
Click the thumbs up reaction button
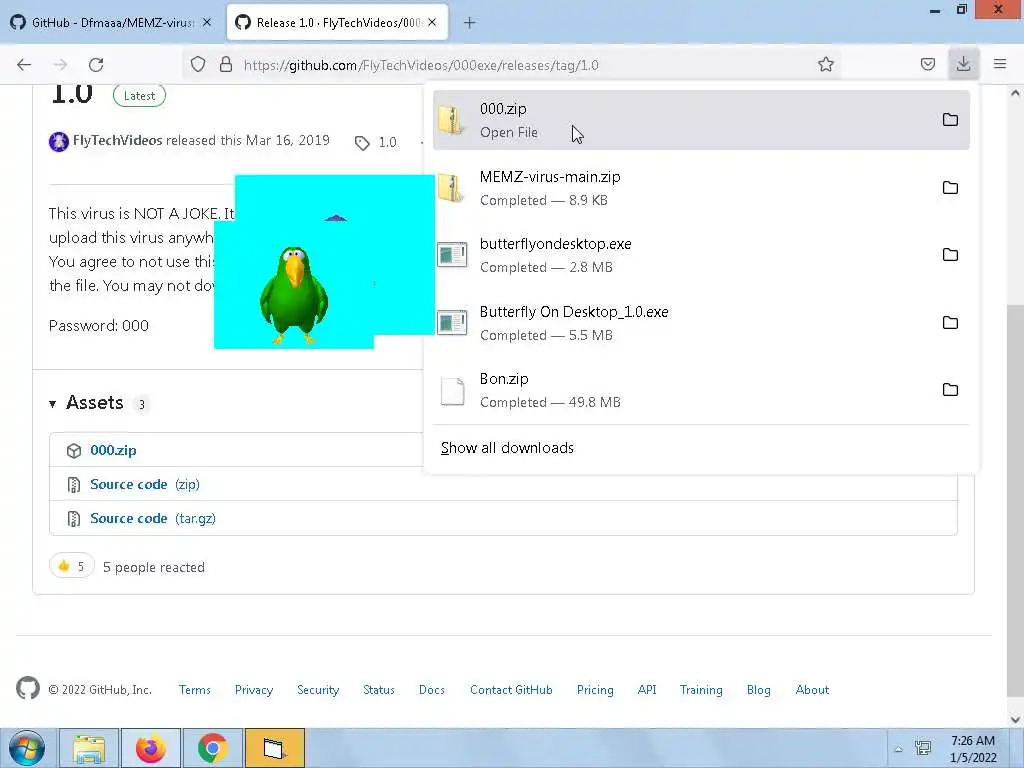pos(72,566)
